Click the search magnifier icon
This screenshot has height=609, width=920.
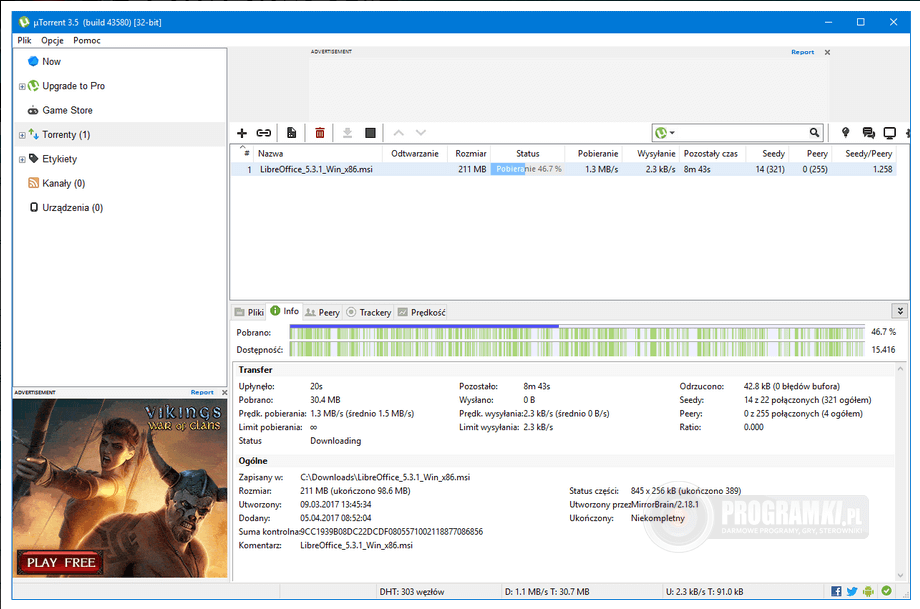[x=814, y=133]
